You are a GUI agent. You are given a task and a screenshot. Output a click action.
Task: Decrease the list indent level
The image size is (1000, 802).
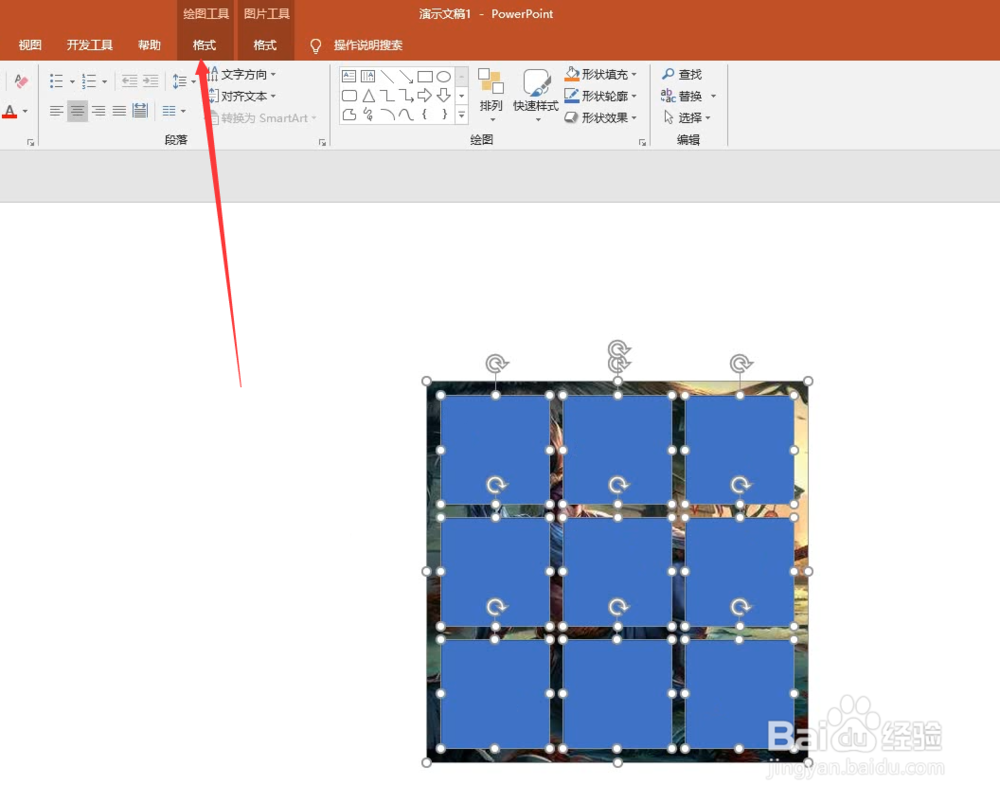click(x=129, y=81)
